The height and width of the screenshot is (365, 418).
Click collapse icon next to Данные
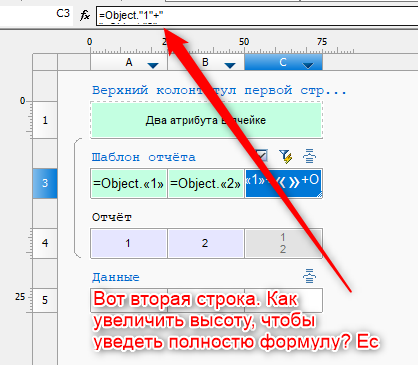click(x=309, y=276)
